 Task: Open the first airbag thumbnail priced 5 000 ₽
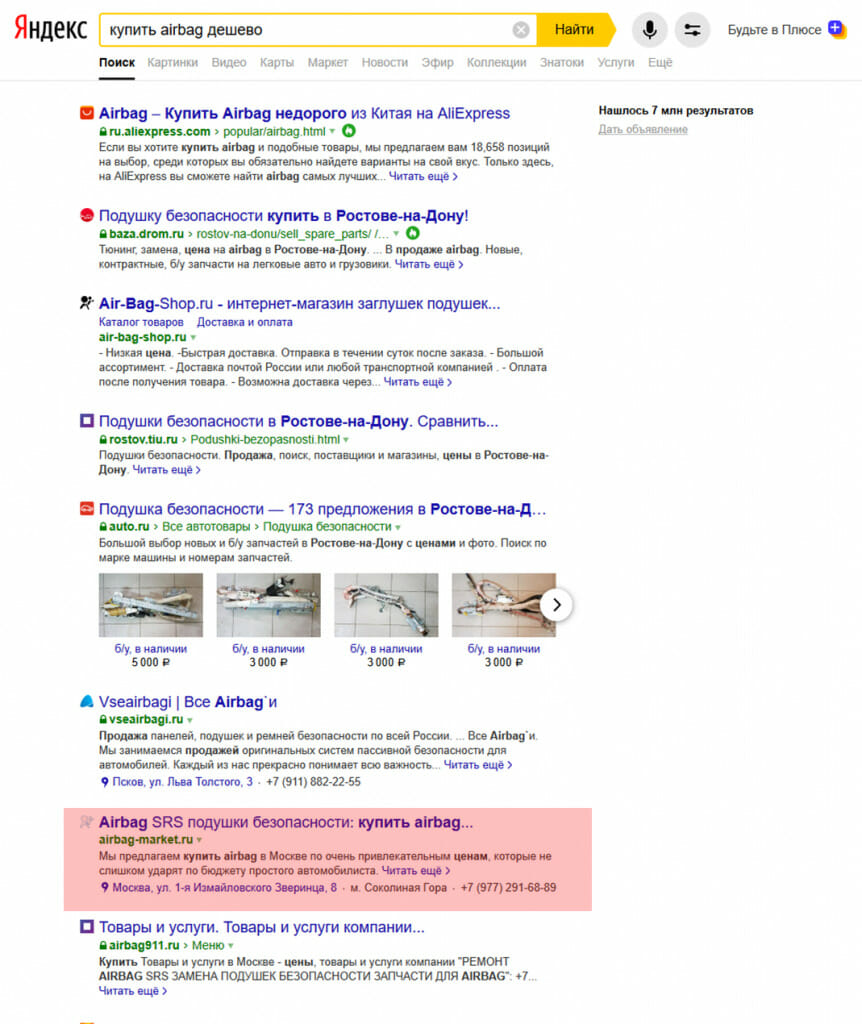coord(151,605)
